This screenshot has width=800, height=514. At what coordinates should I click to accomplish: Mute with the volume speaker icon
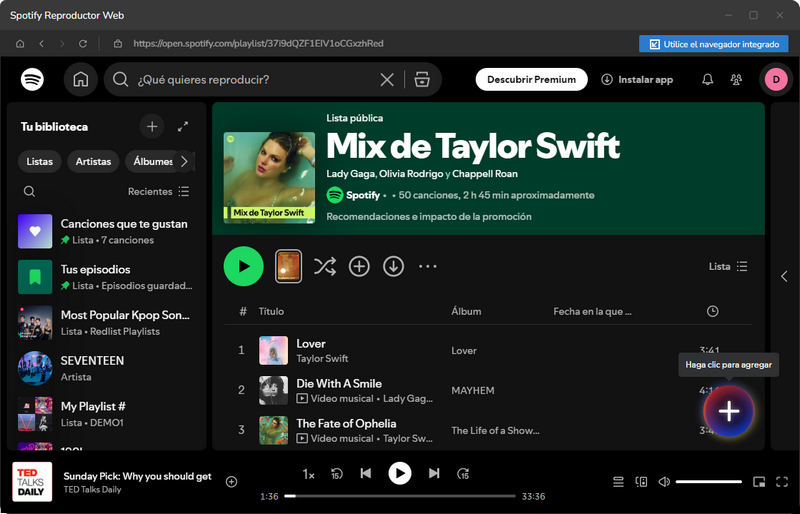(x=664, y=482)
